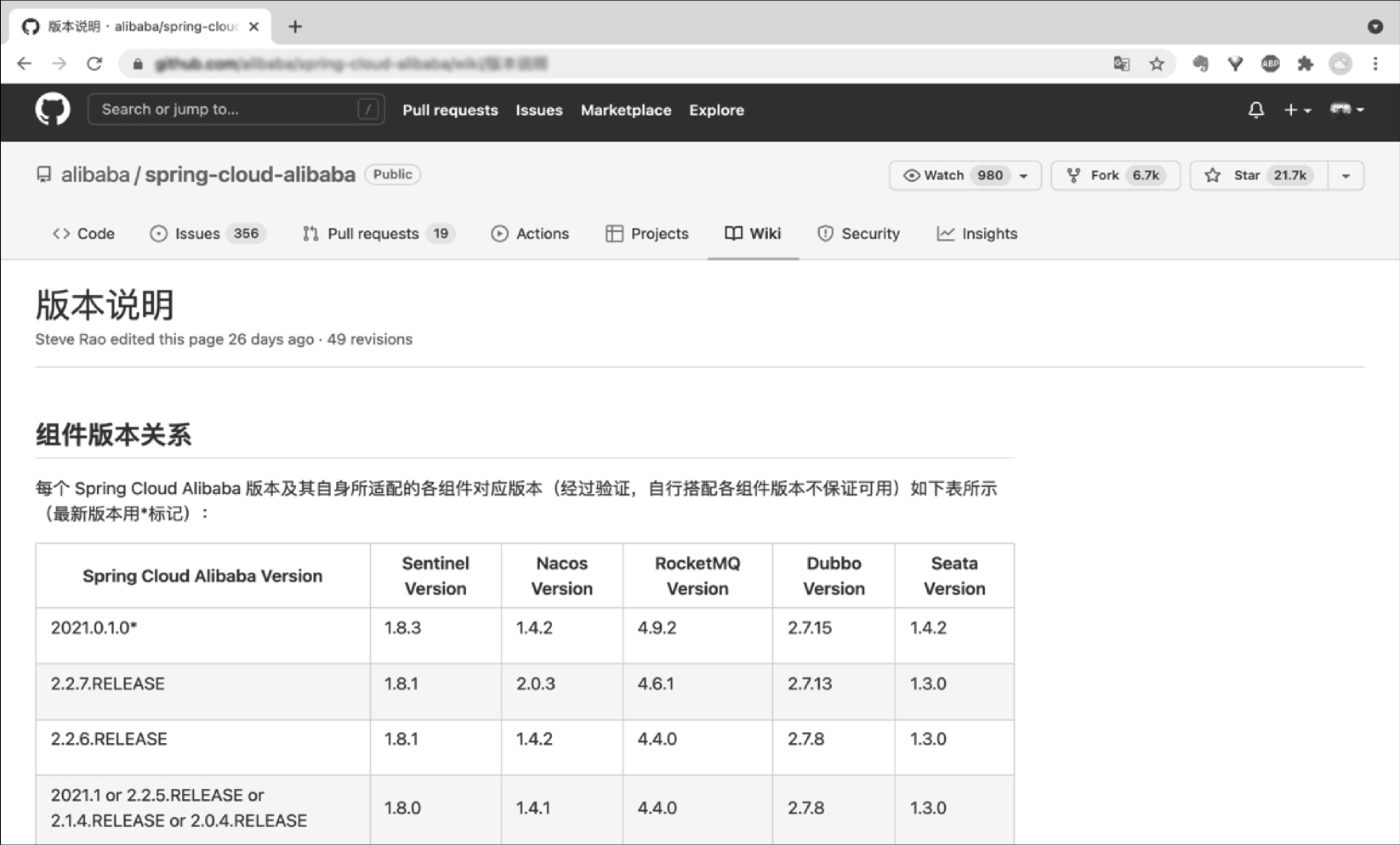1400x845 pixels.
Task: Click the Public badge
Action: click(x=392, y=174)
